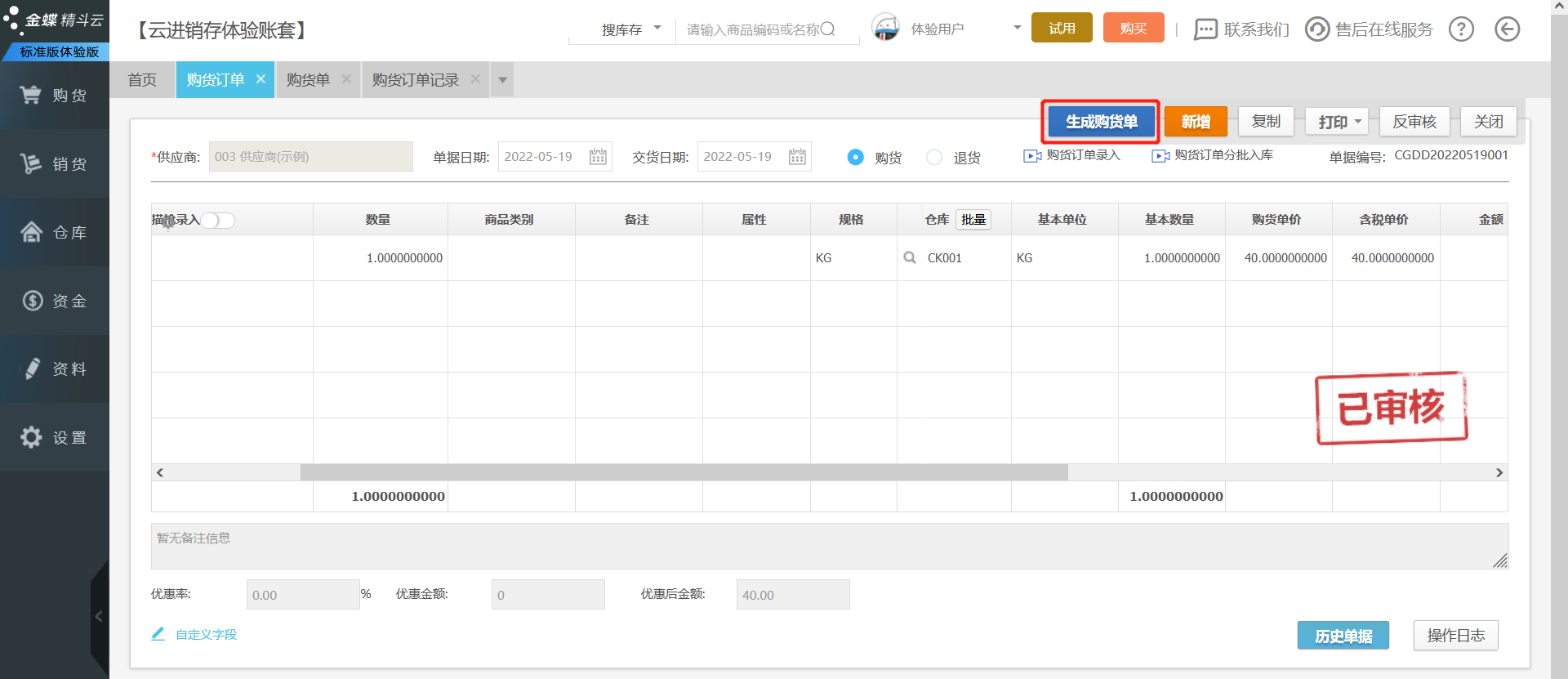Screen dimensions: 1568x679
Task: Click the orange 新增 button
Action: 1196,122
